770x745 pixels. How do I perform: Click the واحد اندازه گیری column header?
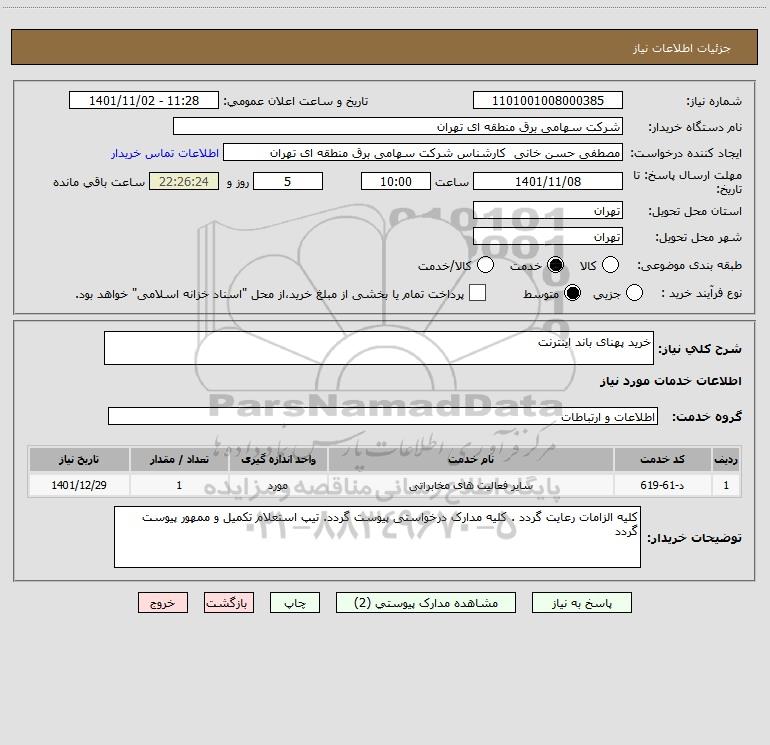coord(278,459)
